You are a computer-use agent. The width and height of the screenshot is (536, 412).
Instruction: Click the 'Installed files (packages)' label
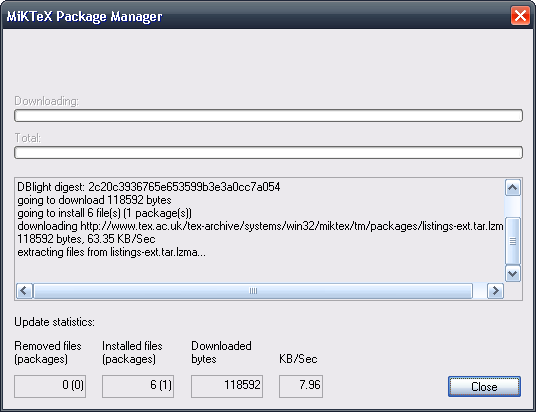click(132, 353)
